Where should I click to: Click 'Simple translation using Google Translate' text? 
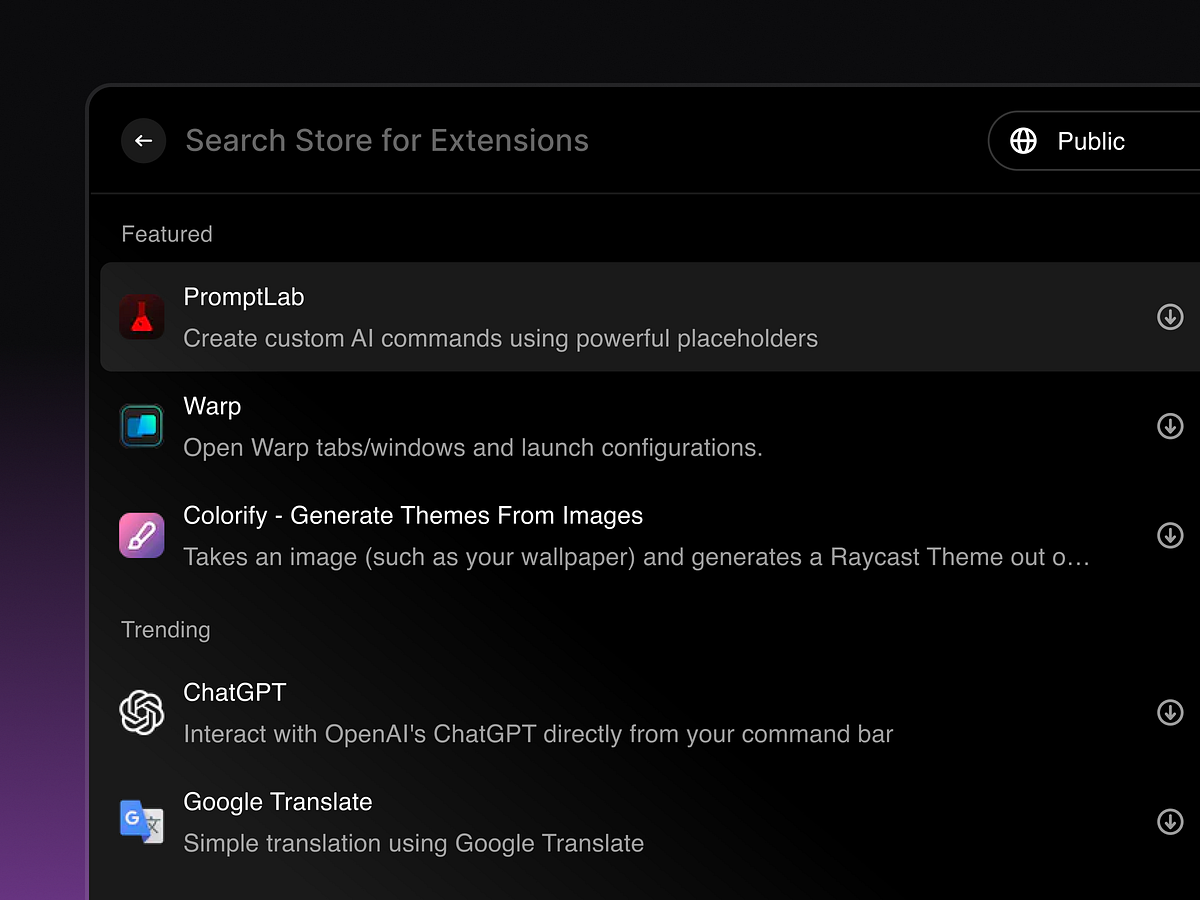click(414, 844)
